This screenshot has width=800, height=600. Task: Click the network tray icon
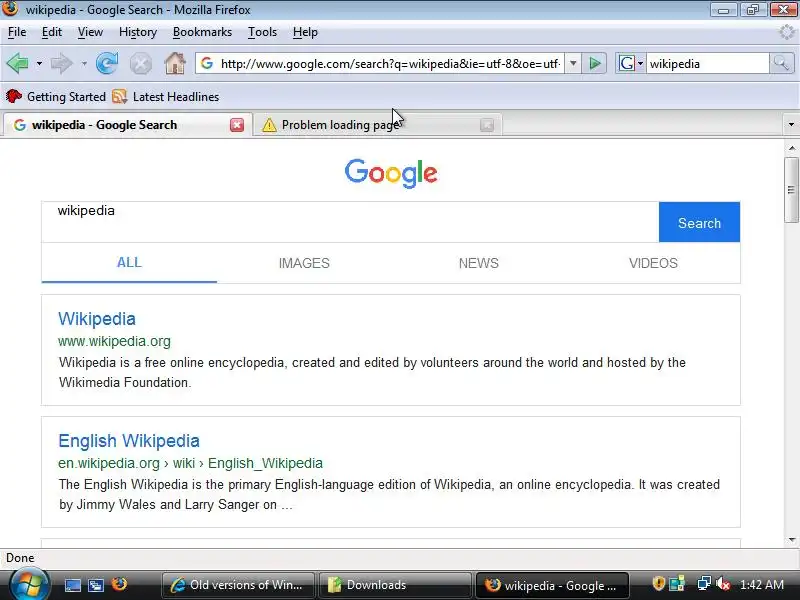[x=704, y=583]
